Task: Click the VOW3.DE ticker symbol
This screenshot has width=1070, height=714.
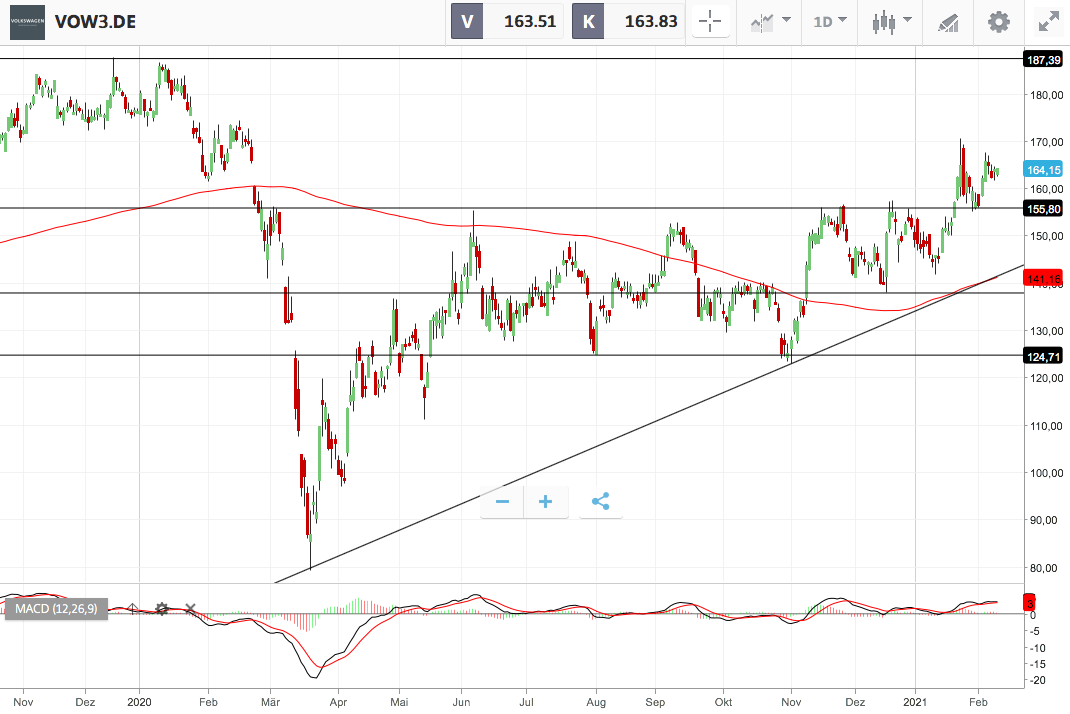Action: point(96,22)
